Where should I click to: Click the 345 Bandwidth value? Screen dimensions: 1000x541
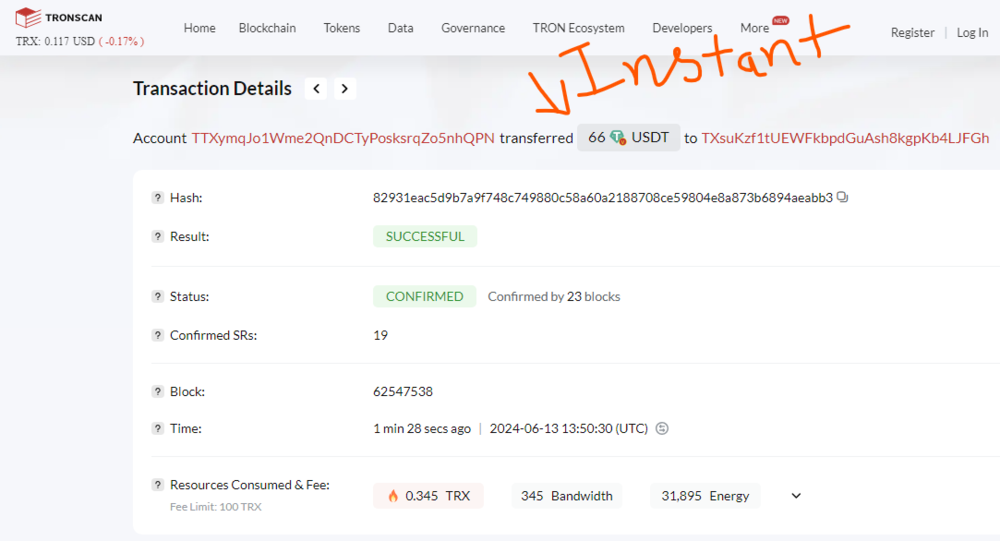(566, 496)
